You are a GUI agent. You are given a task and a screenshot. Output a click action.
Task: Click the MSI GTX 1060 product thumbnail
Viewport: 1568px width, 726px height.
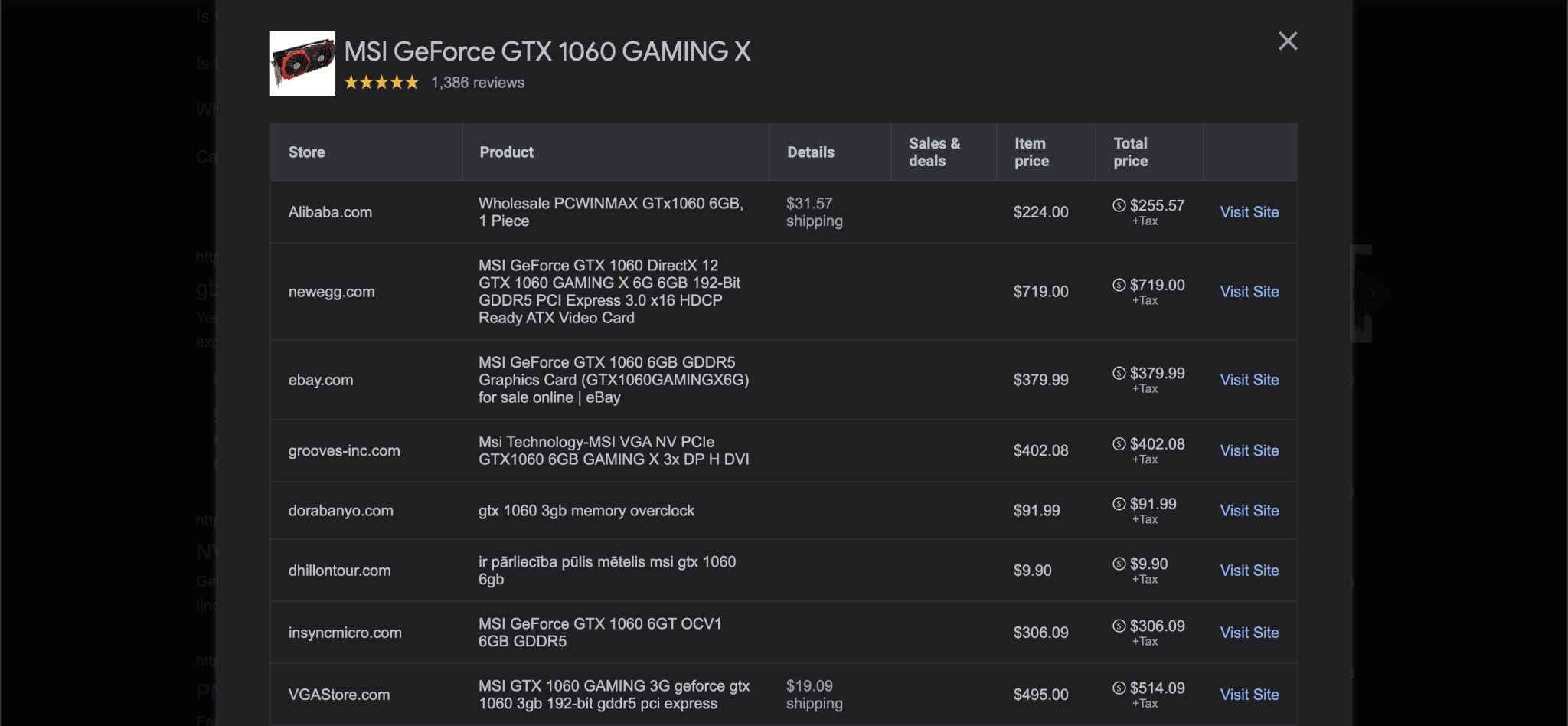coord(302,63)
